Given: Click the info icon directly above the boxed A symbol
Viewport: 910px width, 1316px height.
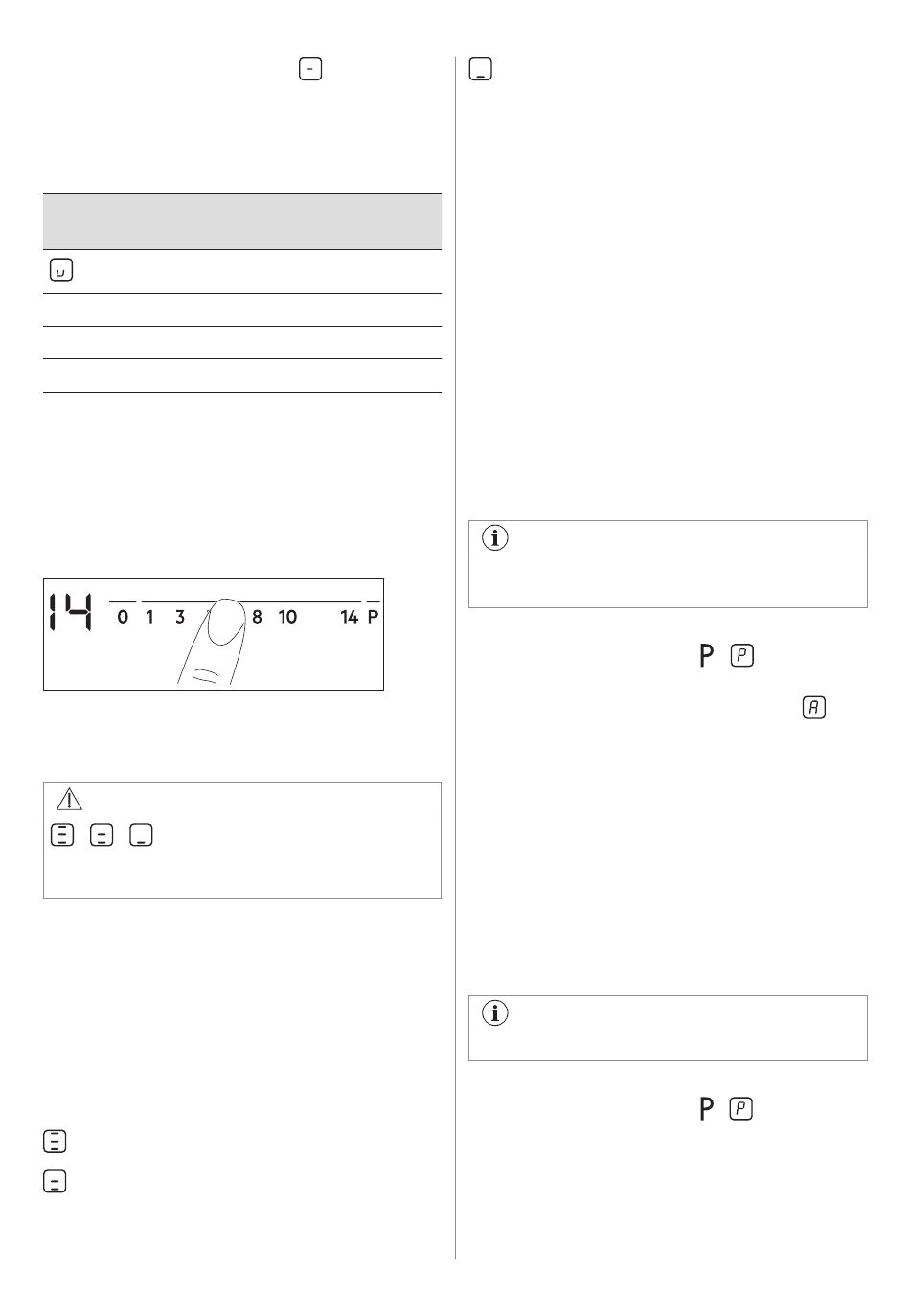Looking at the screenshot, I should tap(495, 538).
